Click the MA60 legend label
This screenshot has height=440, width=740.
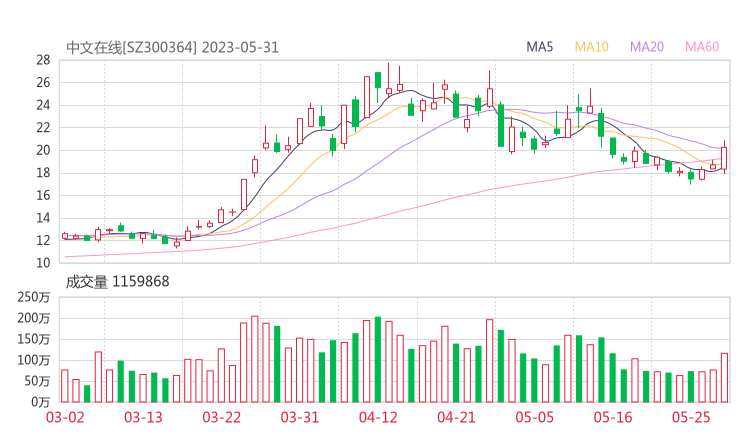coord(702,47)
